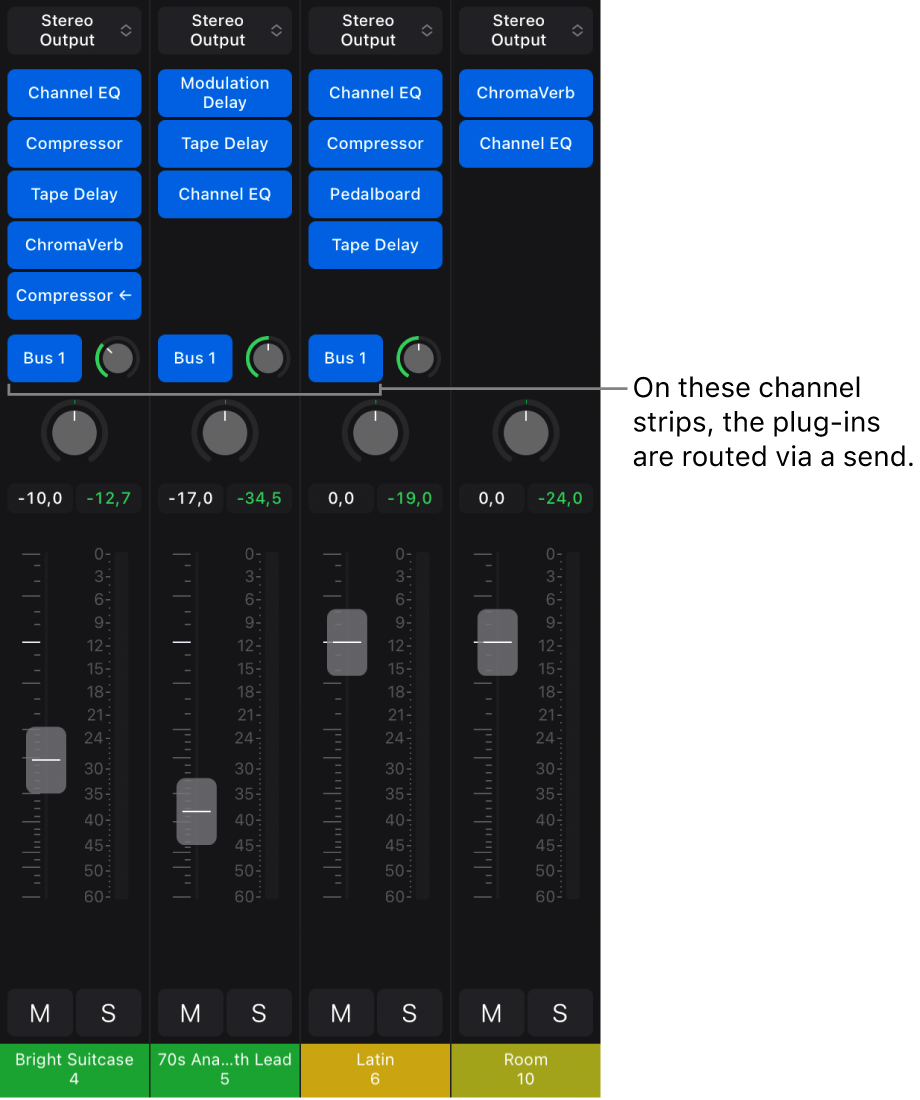The height and width of the screenshot is (1100, 920).
Task: Click the -12,7 peak level display
Action: [109, 499]
